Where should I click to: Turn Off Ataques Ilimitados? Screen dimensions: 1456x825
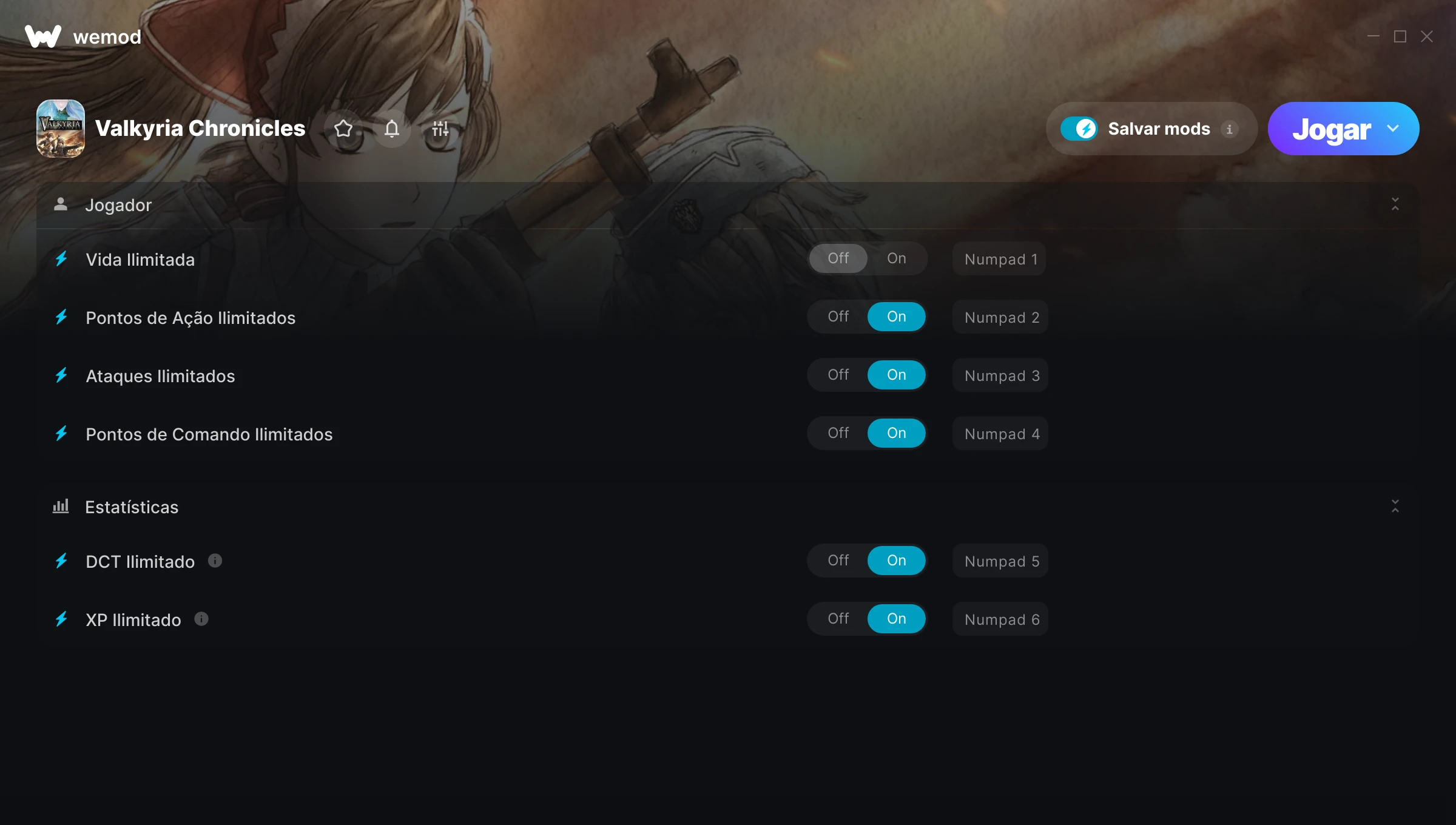point(838,375)
